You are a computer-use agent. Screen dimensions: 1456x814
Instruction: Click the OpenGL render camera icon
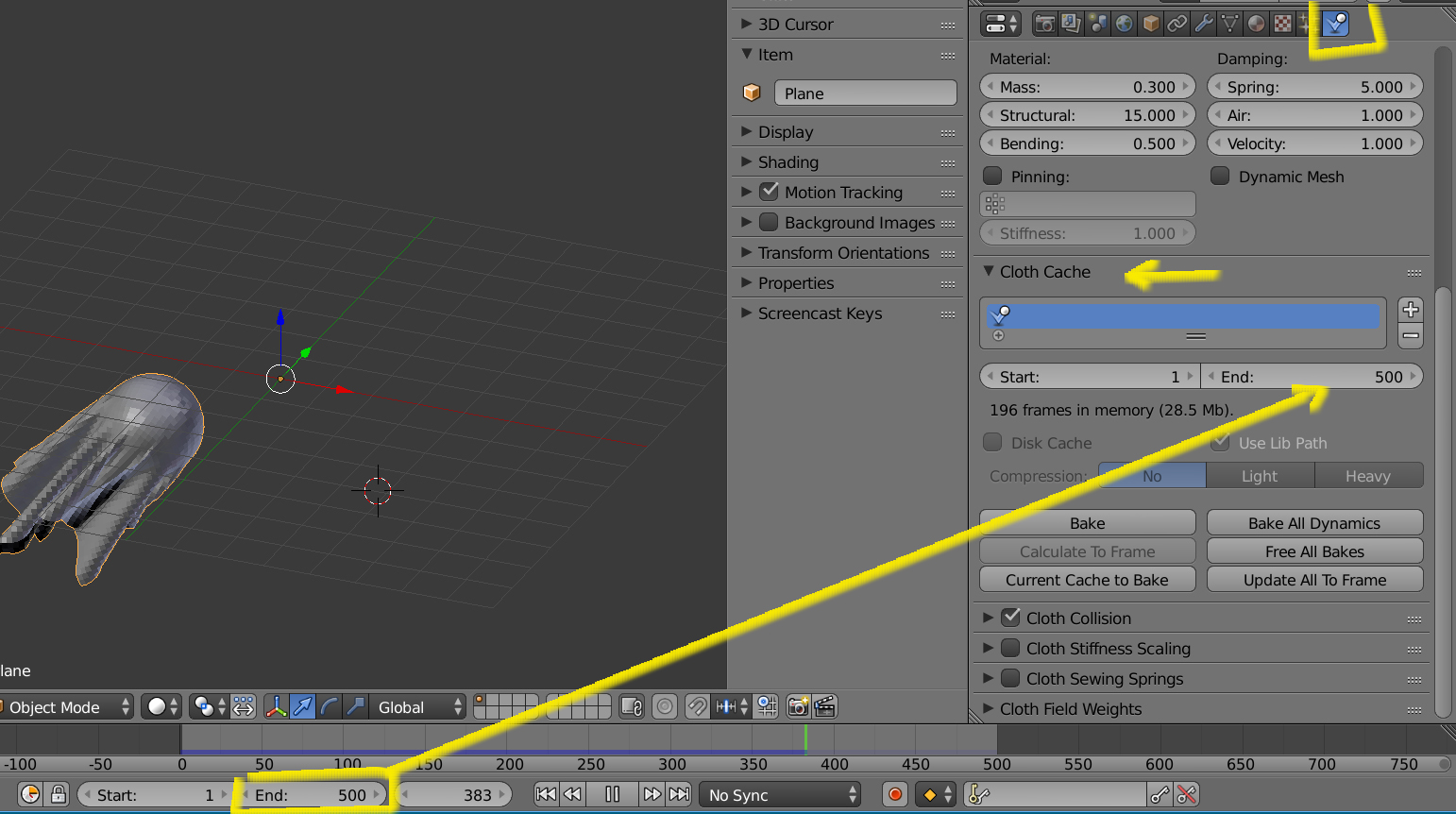point(798,706)
